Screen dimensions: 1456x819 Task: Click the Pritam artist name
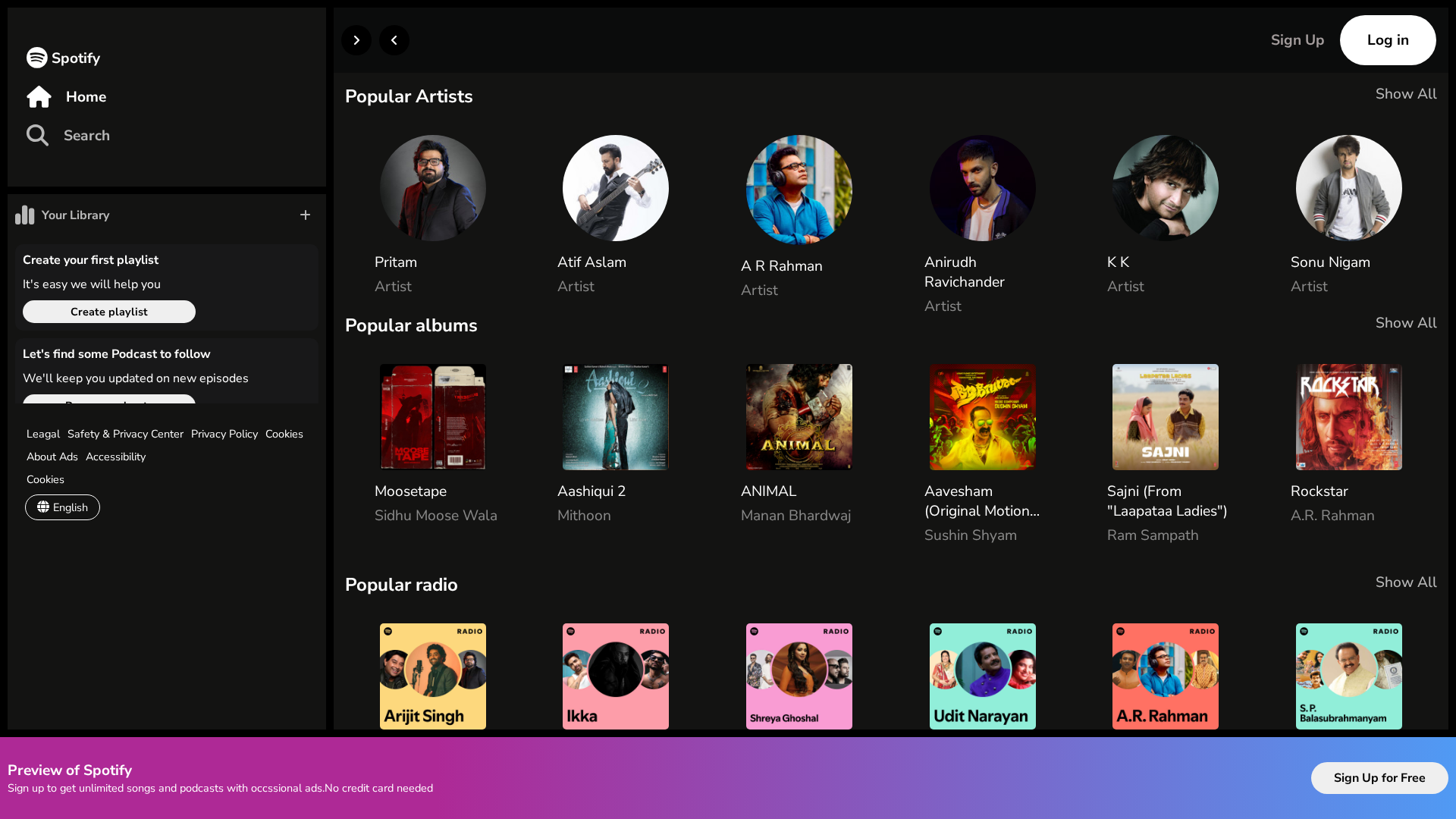tap(396, 262)
